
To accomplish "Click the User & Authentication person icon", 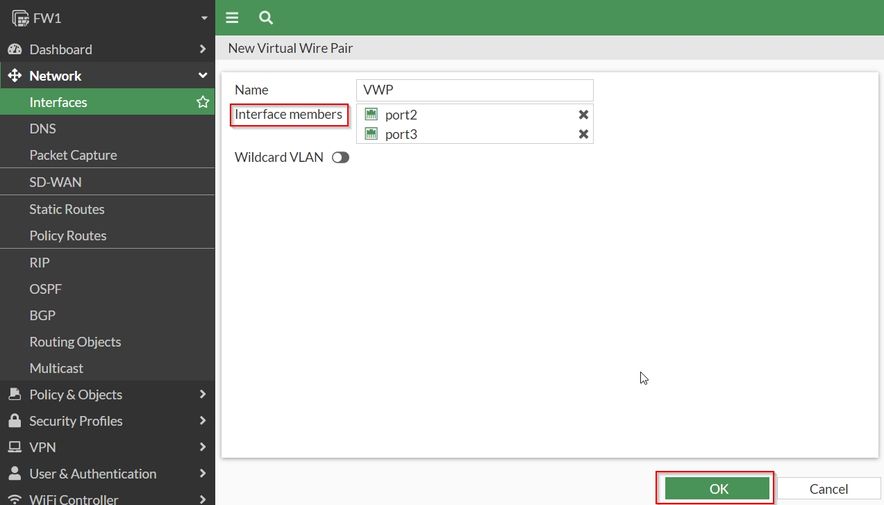I will 15,473.
